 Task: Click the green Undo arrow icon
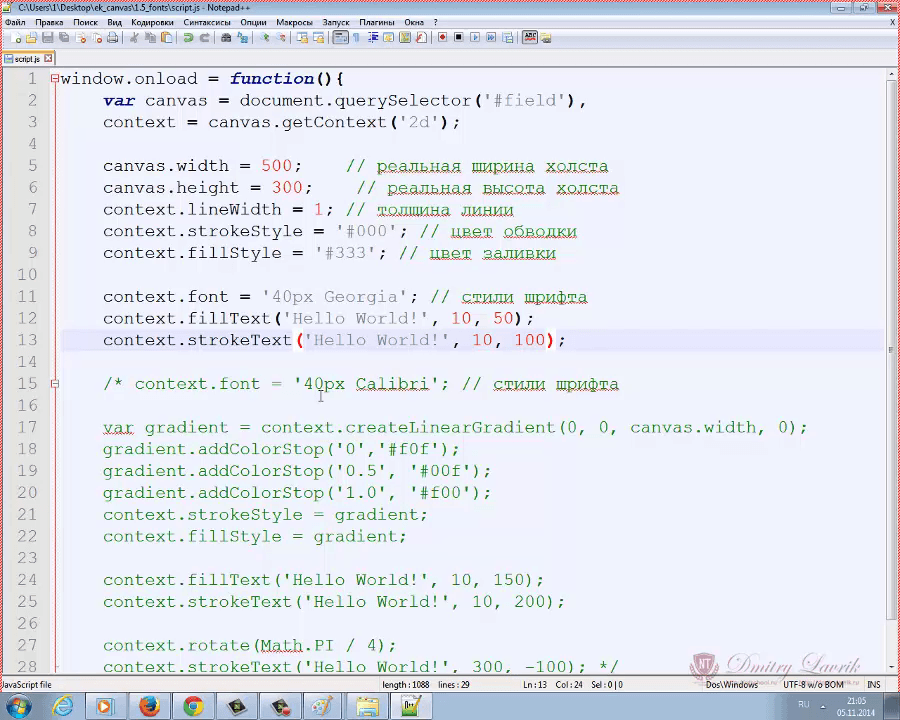[188, 38]
